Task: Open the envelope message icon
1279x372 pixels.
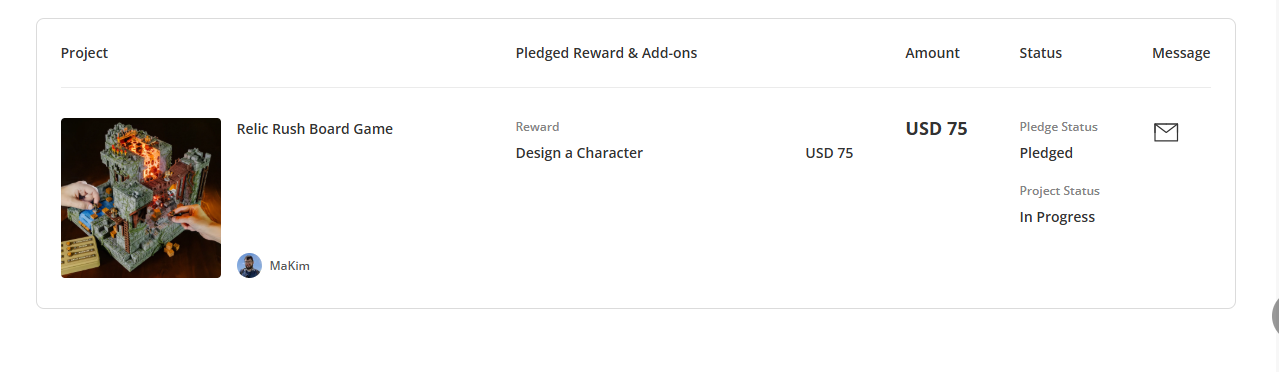Action: [1166, 132]
